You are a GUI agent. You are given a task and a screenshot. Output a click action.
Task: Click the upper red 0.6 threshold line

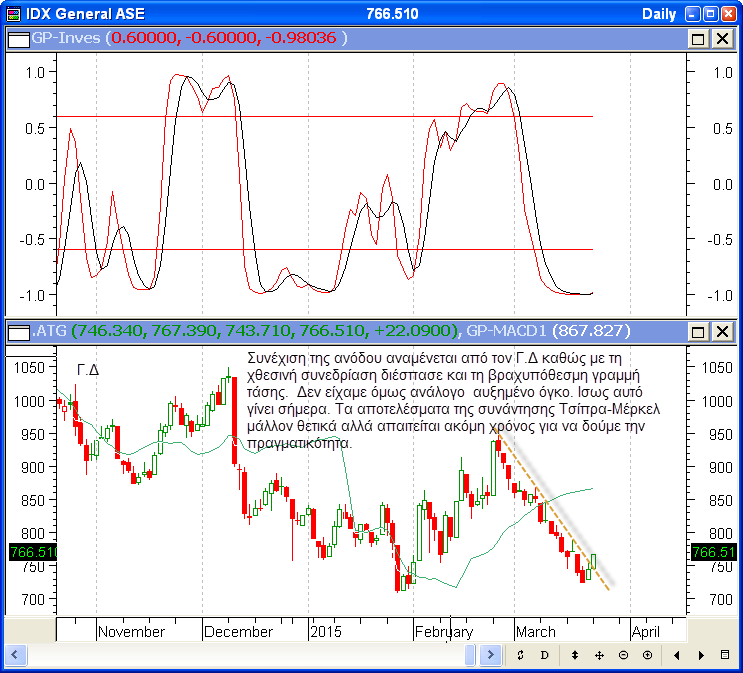[x=325, y=116]
